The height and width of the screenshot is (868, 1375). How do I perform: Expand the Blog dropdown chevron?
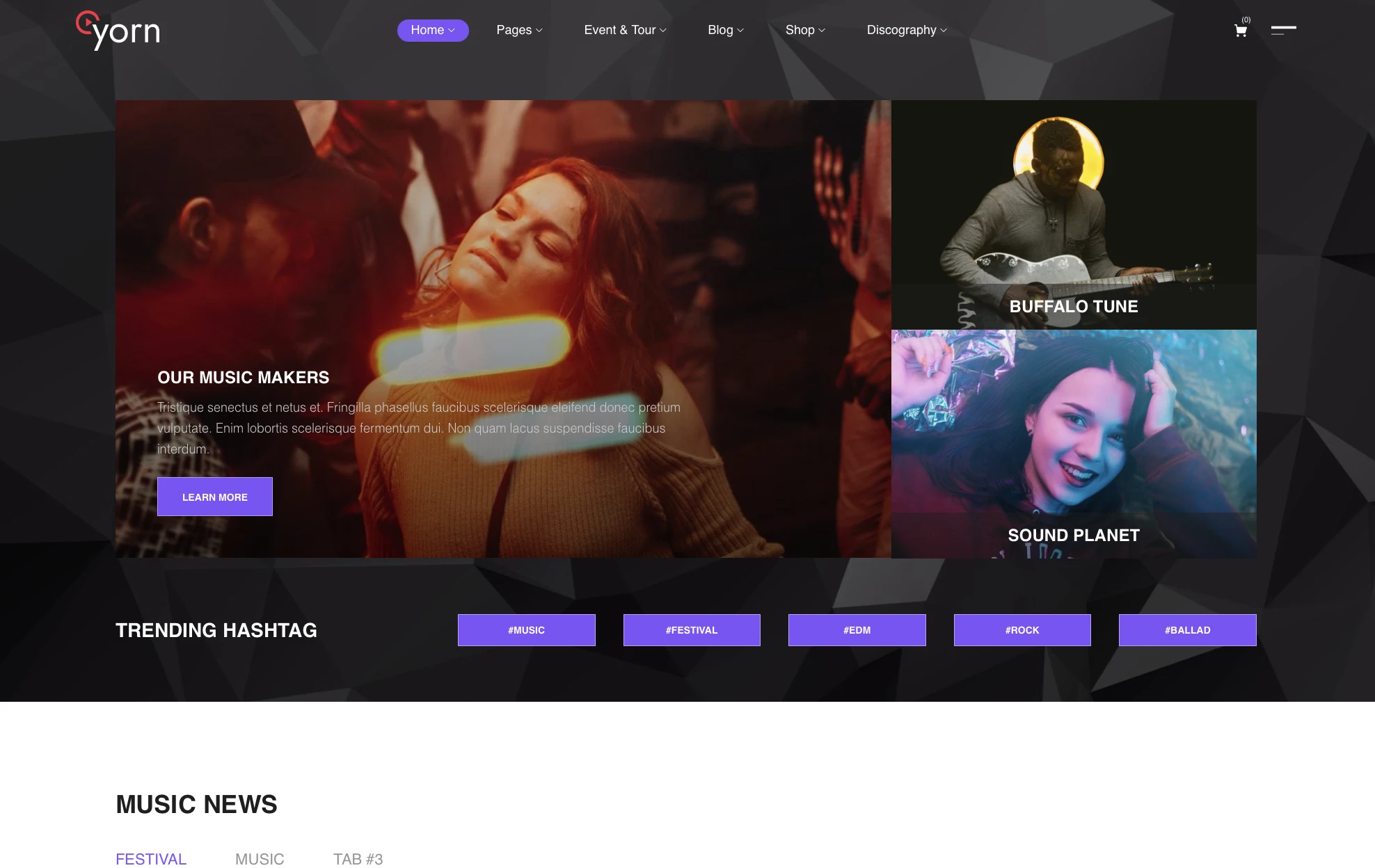click(x=740, y=31)
